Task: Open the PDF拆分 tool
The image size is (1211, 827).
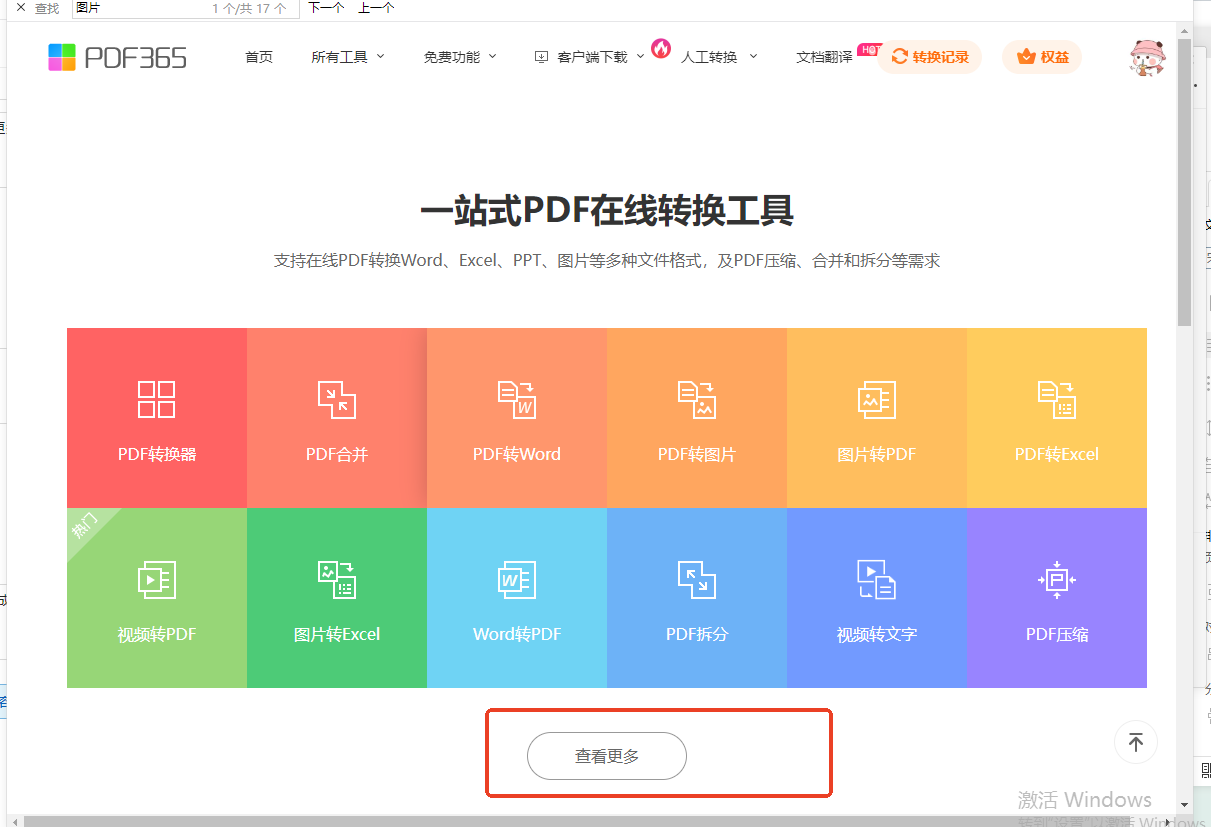Action: tap(696, 598)
